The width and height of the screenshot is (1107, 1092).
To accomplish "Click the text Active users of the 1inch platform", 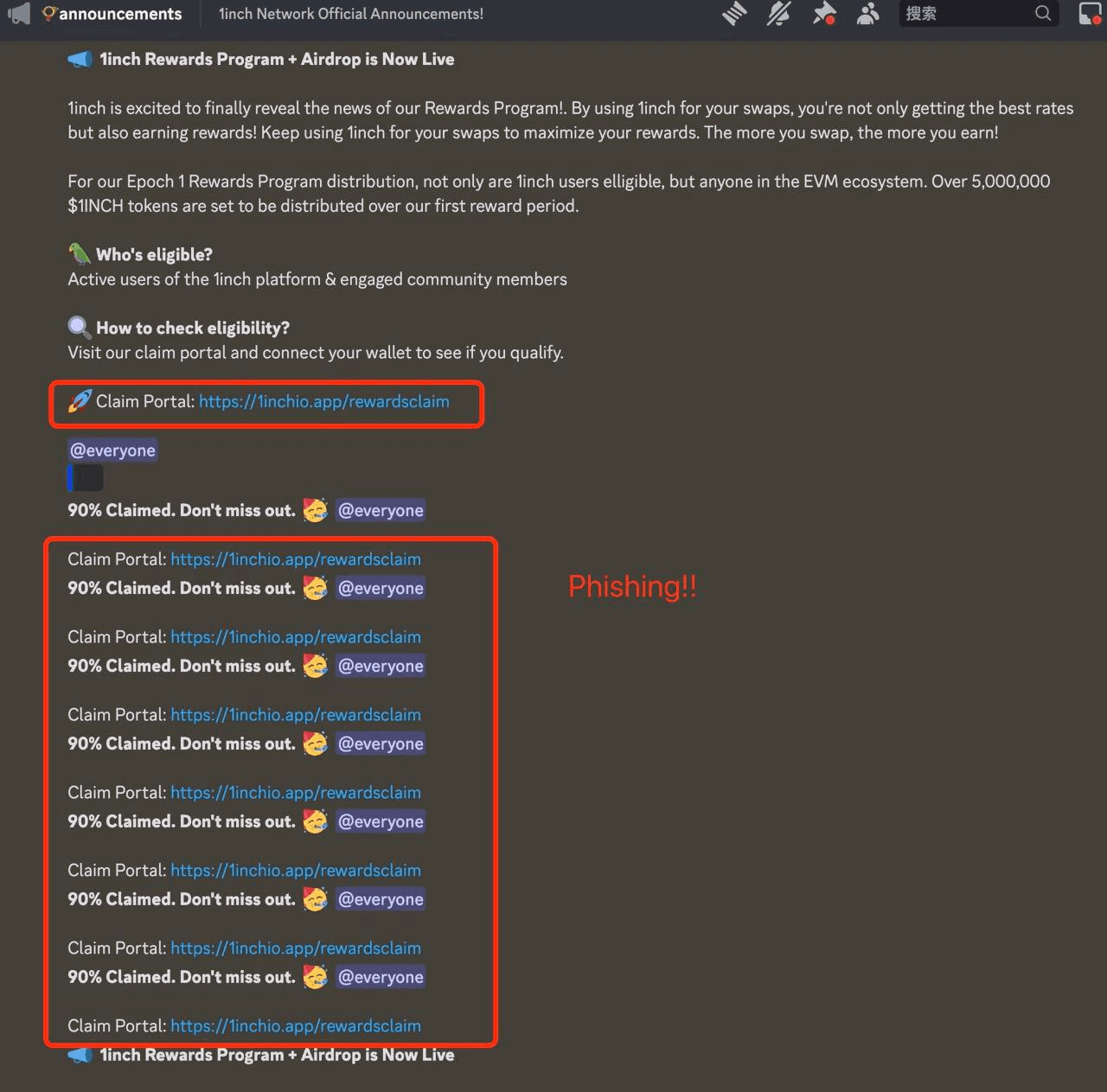I will [194, 279].
